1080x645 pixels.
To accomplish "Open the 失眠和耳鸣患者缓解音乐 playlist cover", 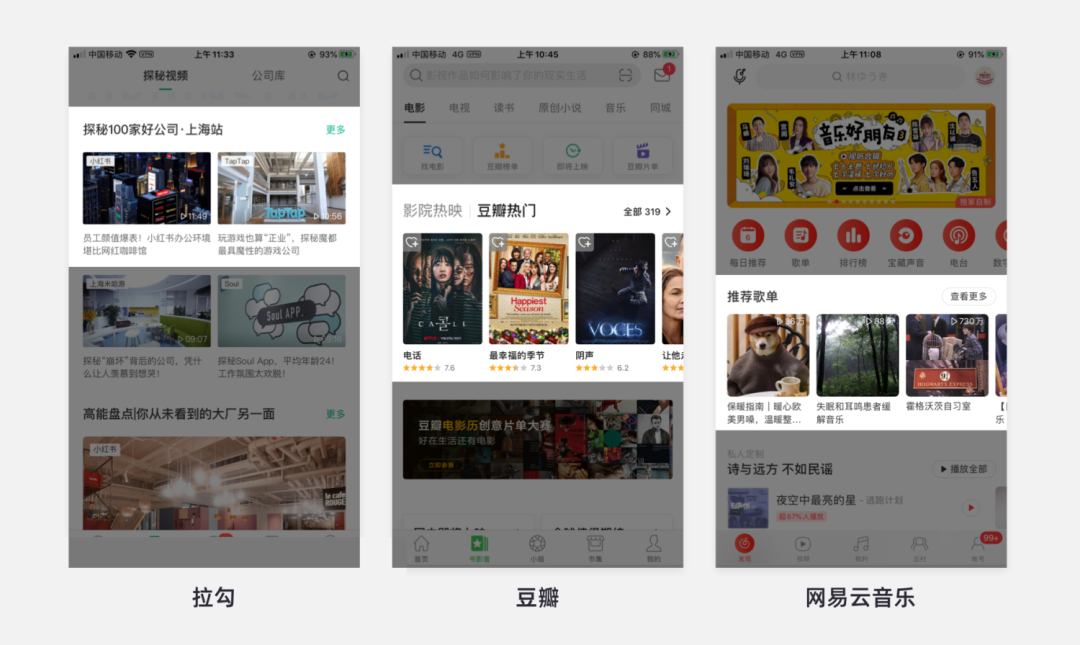I will point(858,355).
